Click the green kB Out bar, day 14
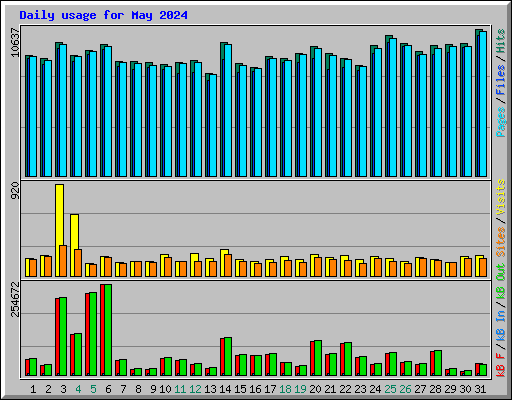The image size is (512, 400). coord(228,357)
